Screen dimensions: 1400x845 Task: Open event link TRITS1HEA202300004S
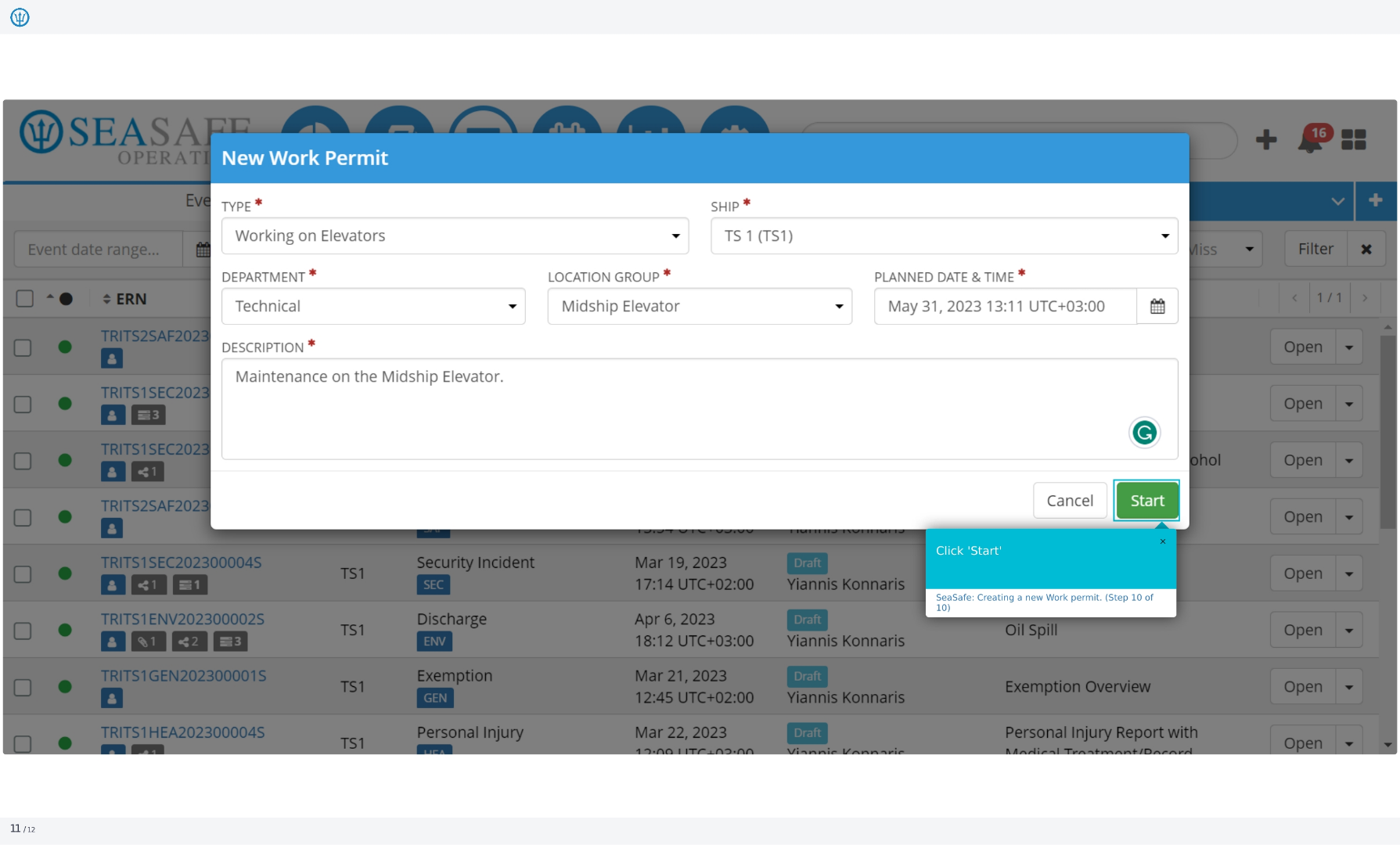(x=182, y=732)
